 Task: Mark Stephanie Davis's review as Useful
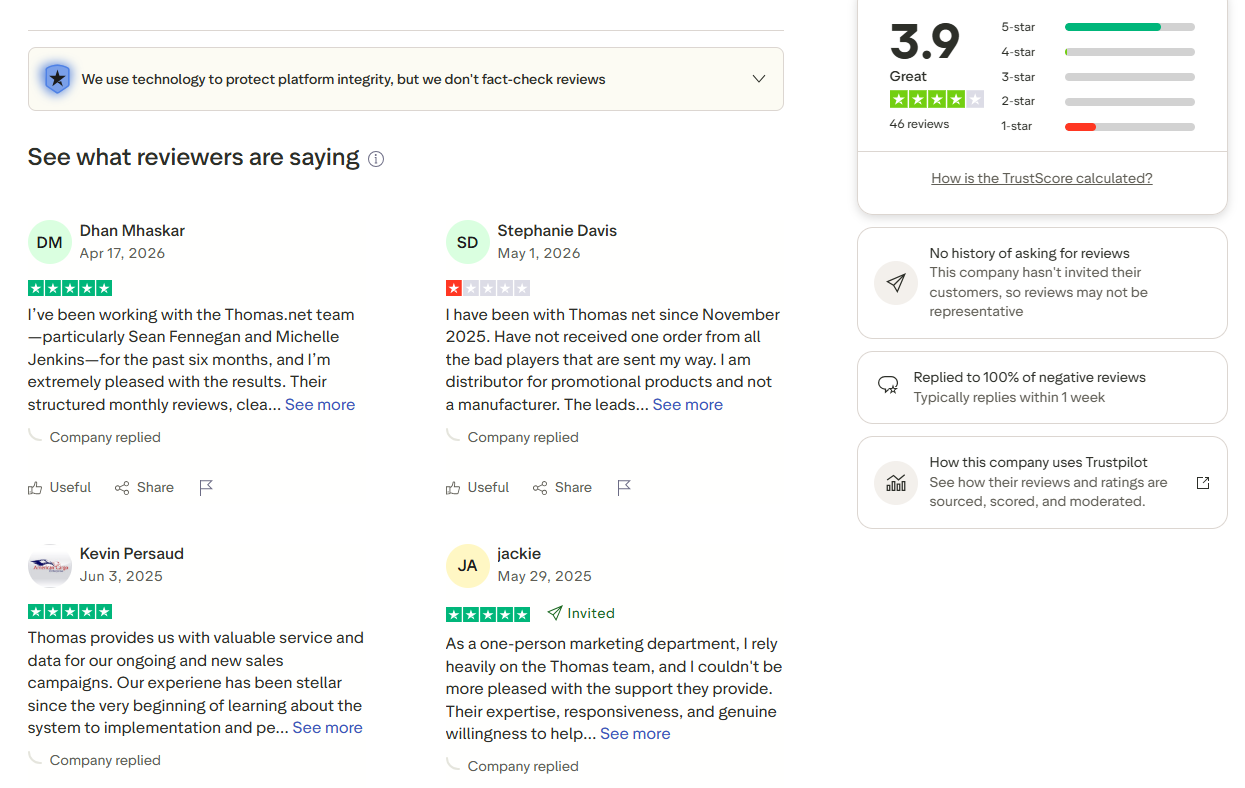click(x=478, y=488)
